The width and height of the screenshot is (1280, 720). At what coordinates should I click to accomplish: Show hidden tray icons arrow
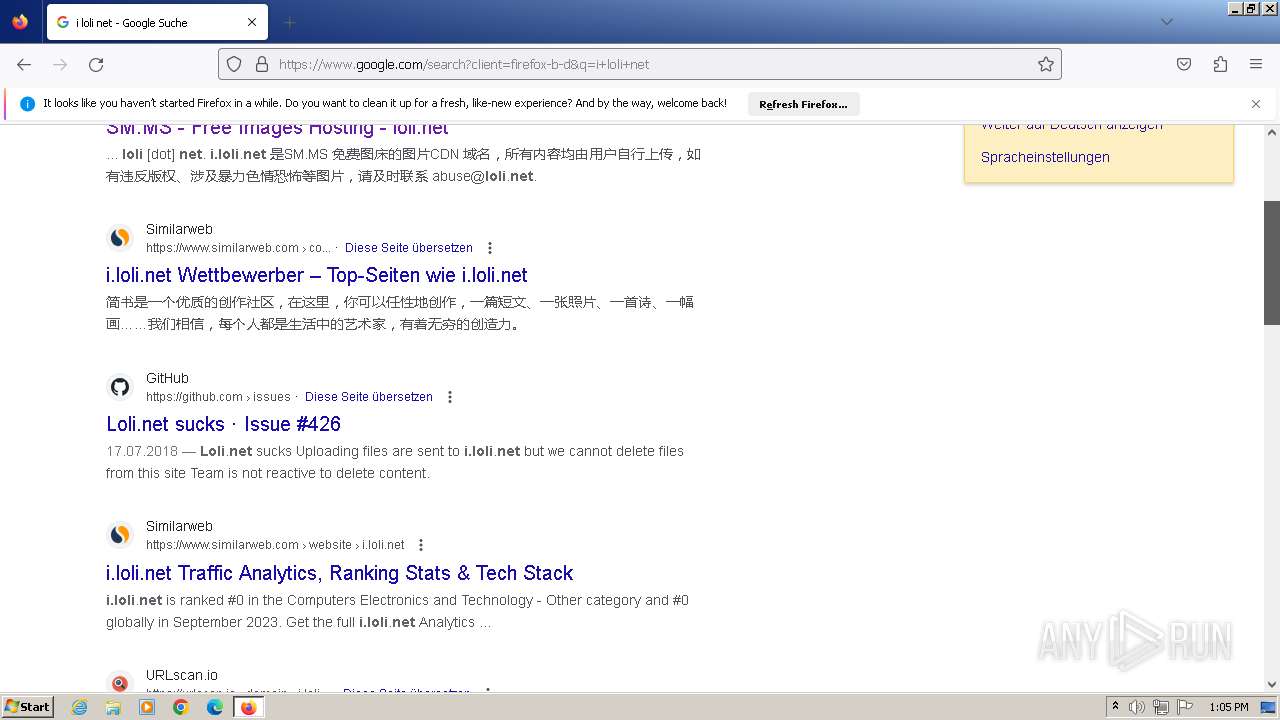pyautogui.click(x=1115, y=707)
